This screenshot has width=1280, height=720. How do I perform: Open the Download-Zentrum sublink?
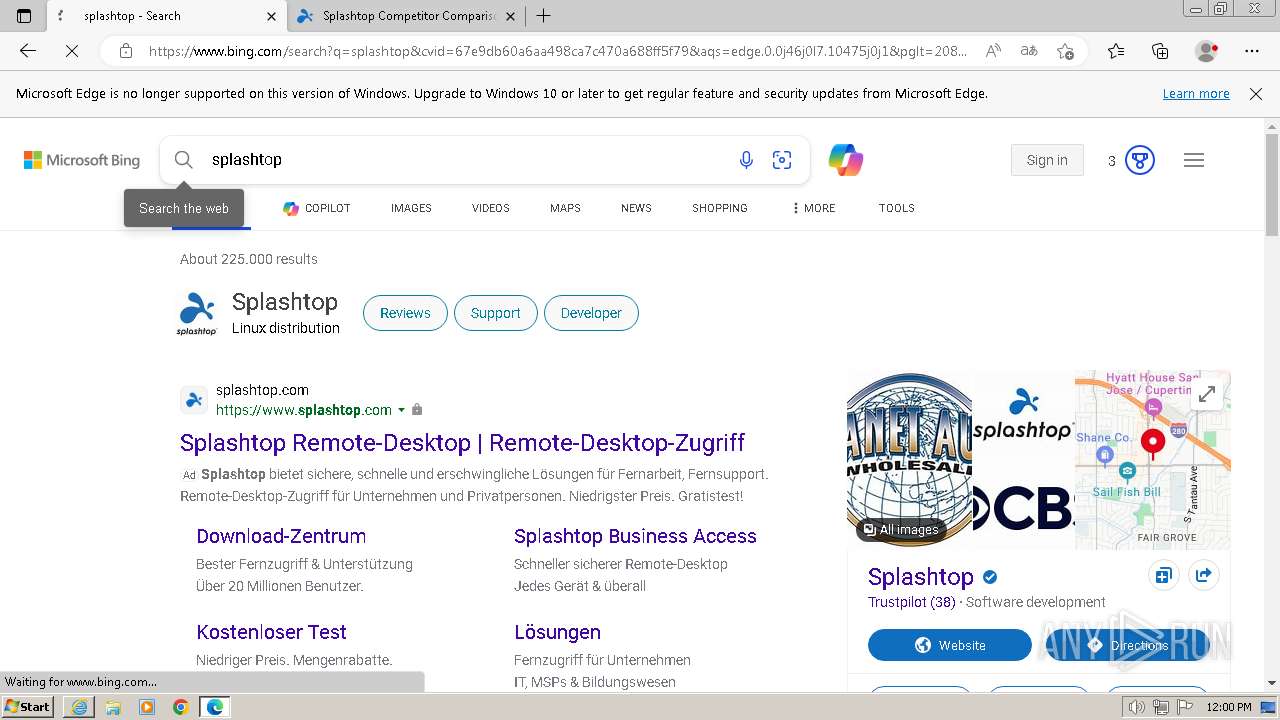click(x=281, y=536)
